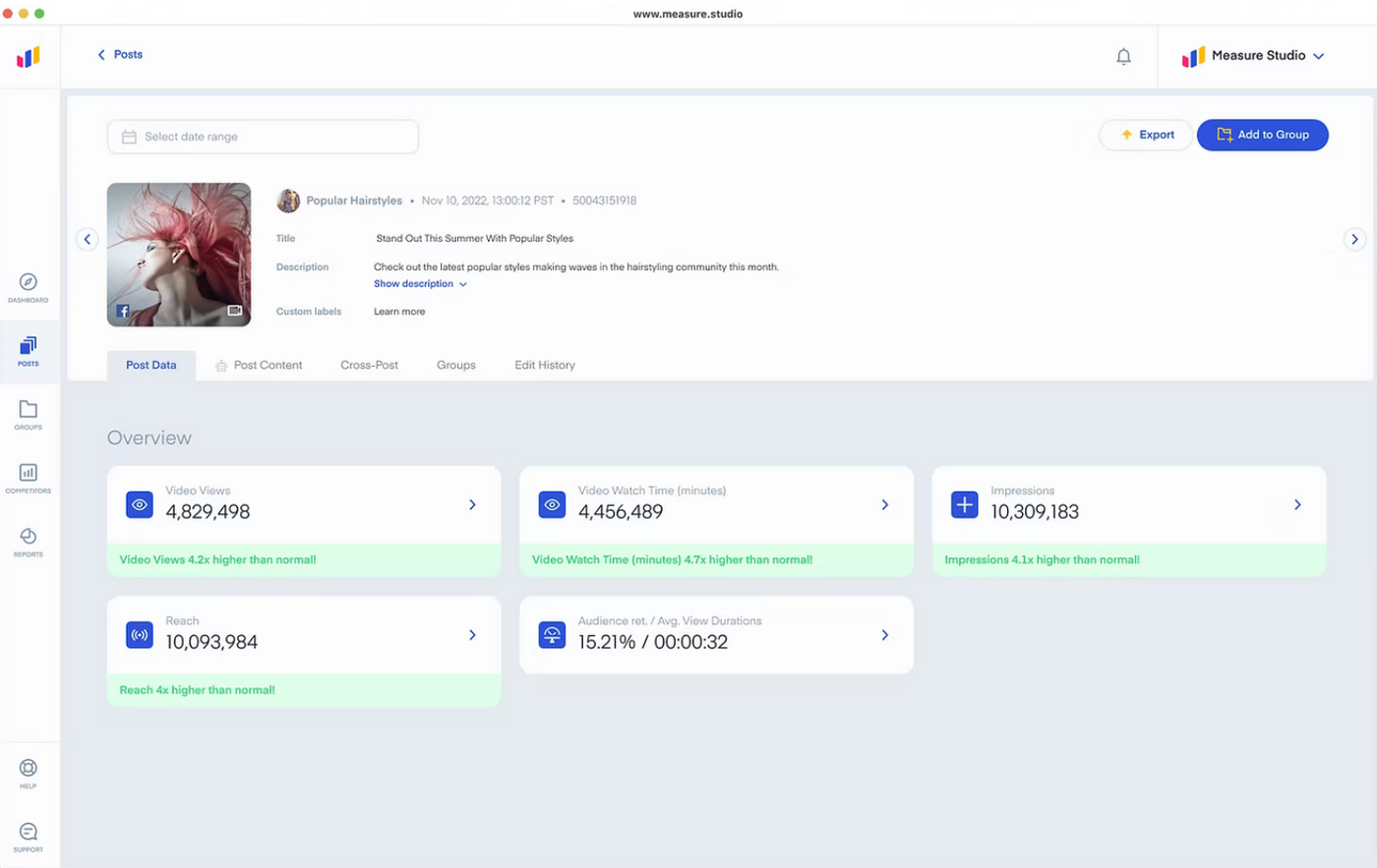Image resolution: width=1377 pixels, height=868 pixels.
Task: Select the Posts icon in sidebar
Action: point(29,345)
